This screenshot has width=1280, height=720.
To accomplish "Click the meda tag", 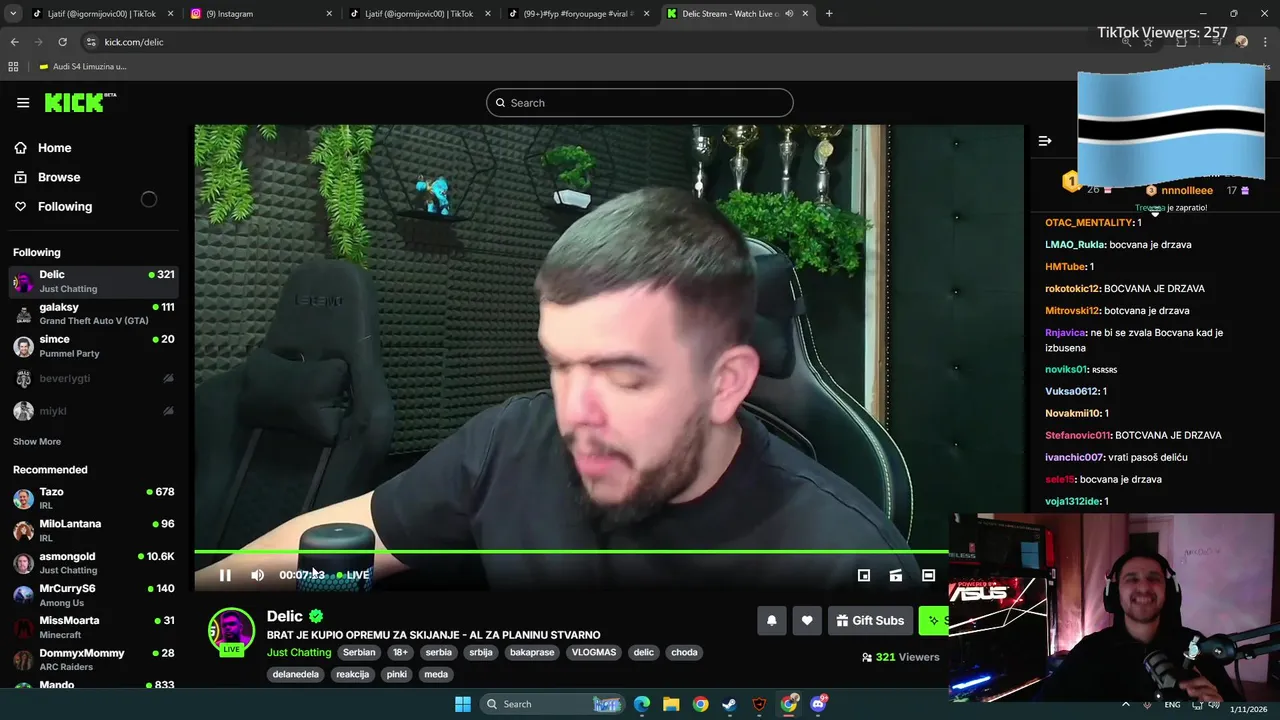I will [436, 674].
